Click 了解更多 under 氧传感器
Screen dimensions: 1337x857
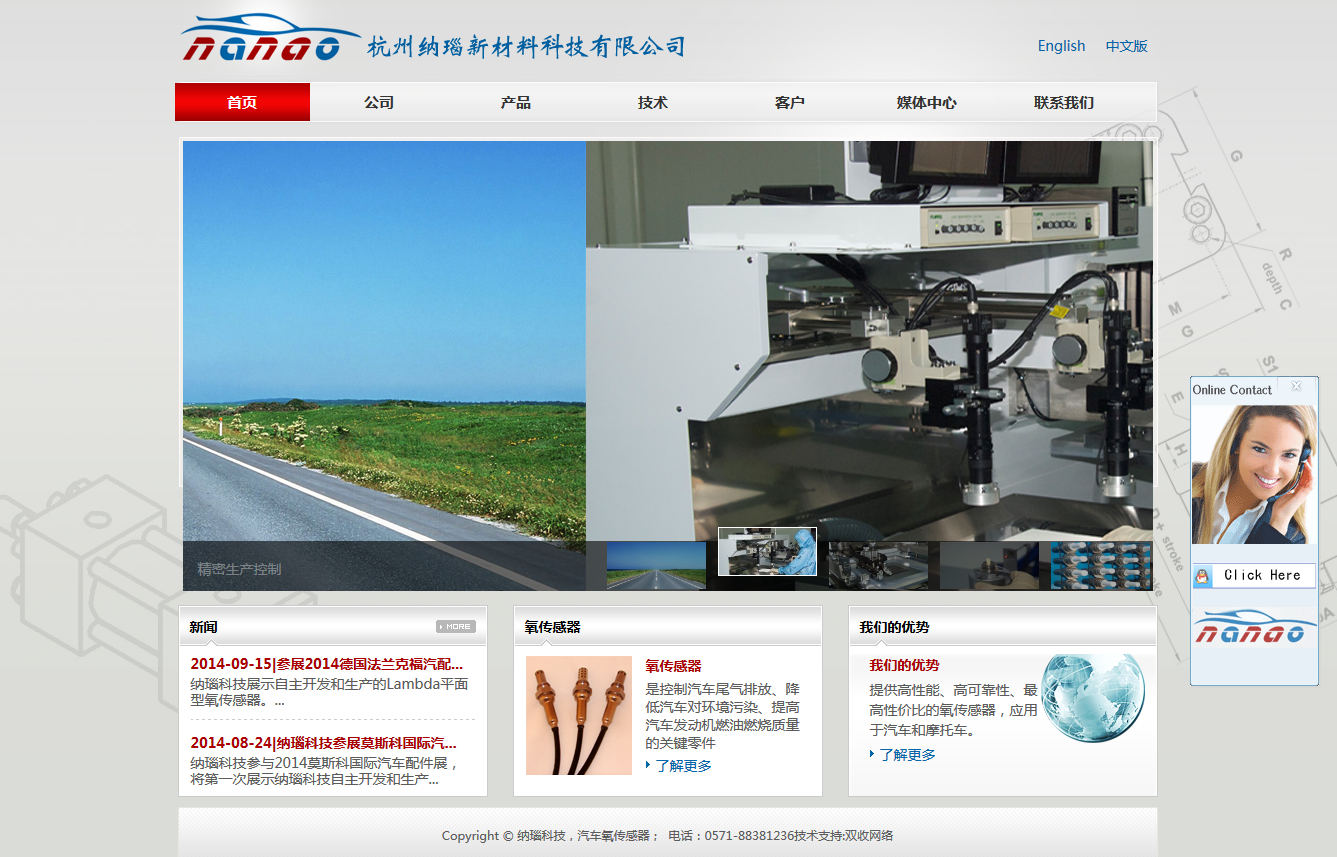(x=684, y=766)
